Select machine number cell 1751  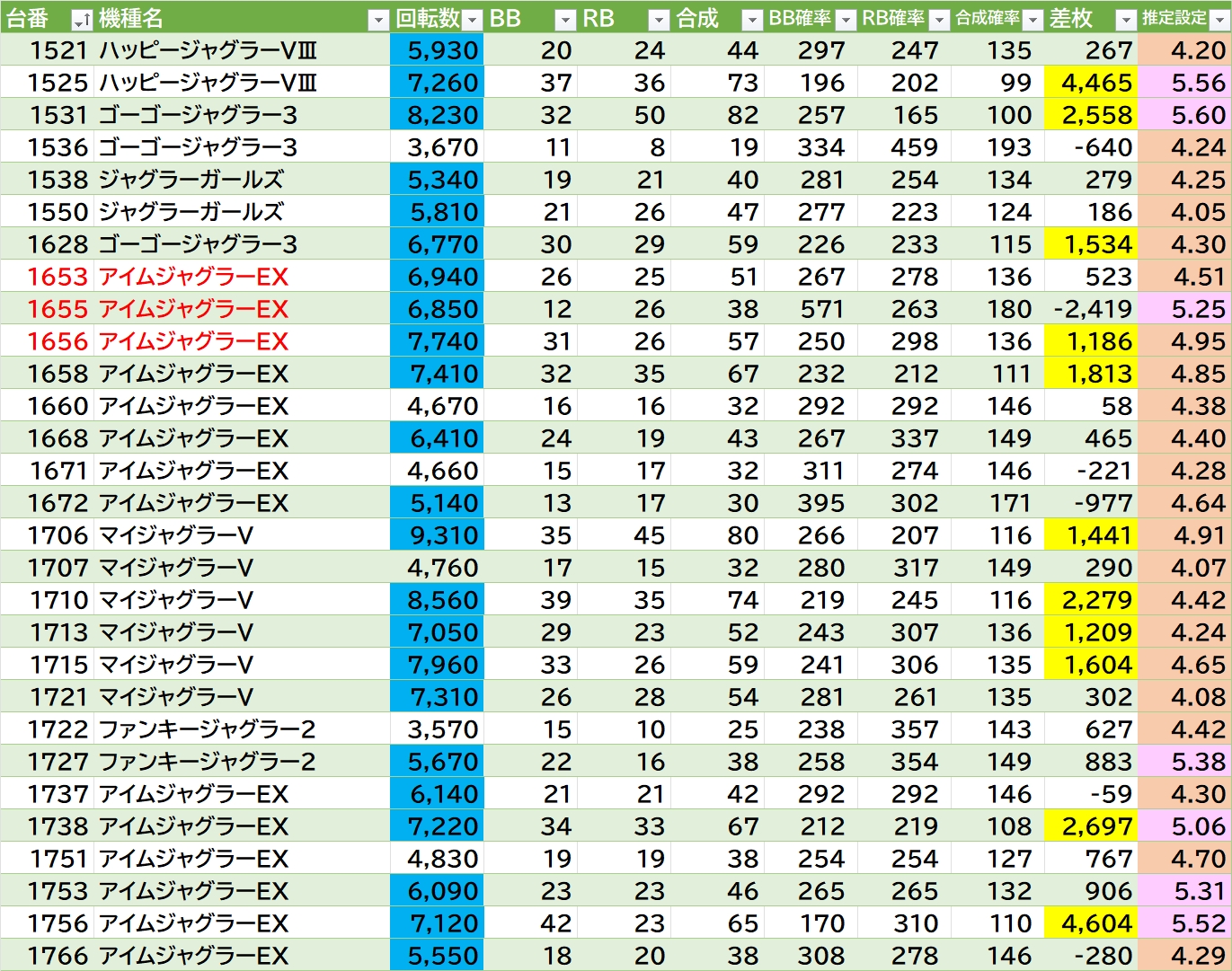[47, 859]
